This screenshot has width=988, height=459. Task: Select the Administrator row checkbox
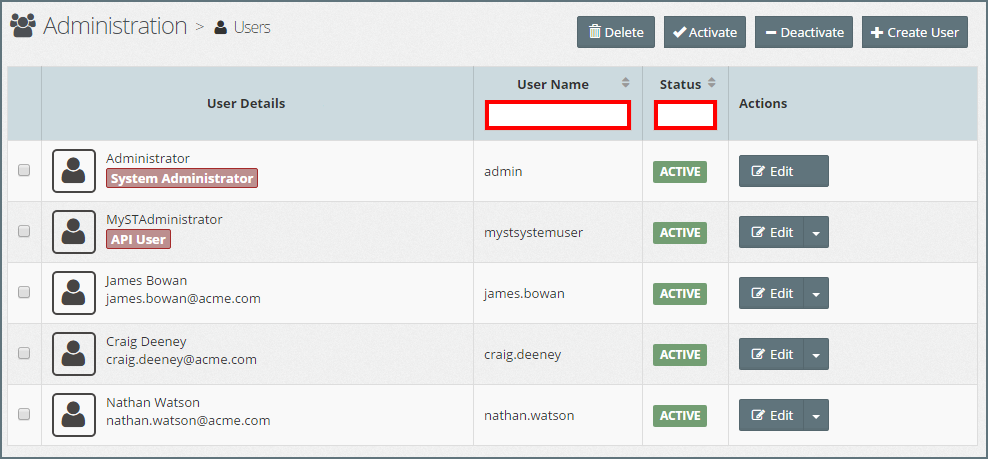[x=24, y=171]
